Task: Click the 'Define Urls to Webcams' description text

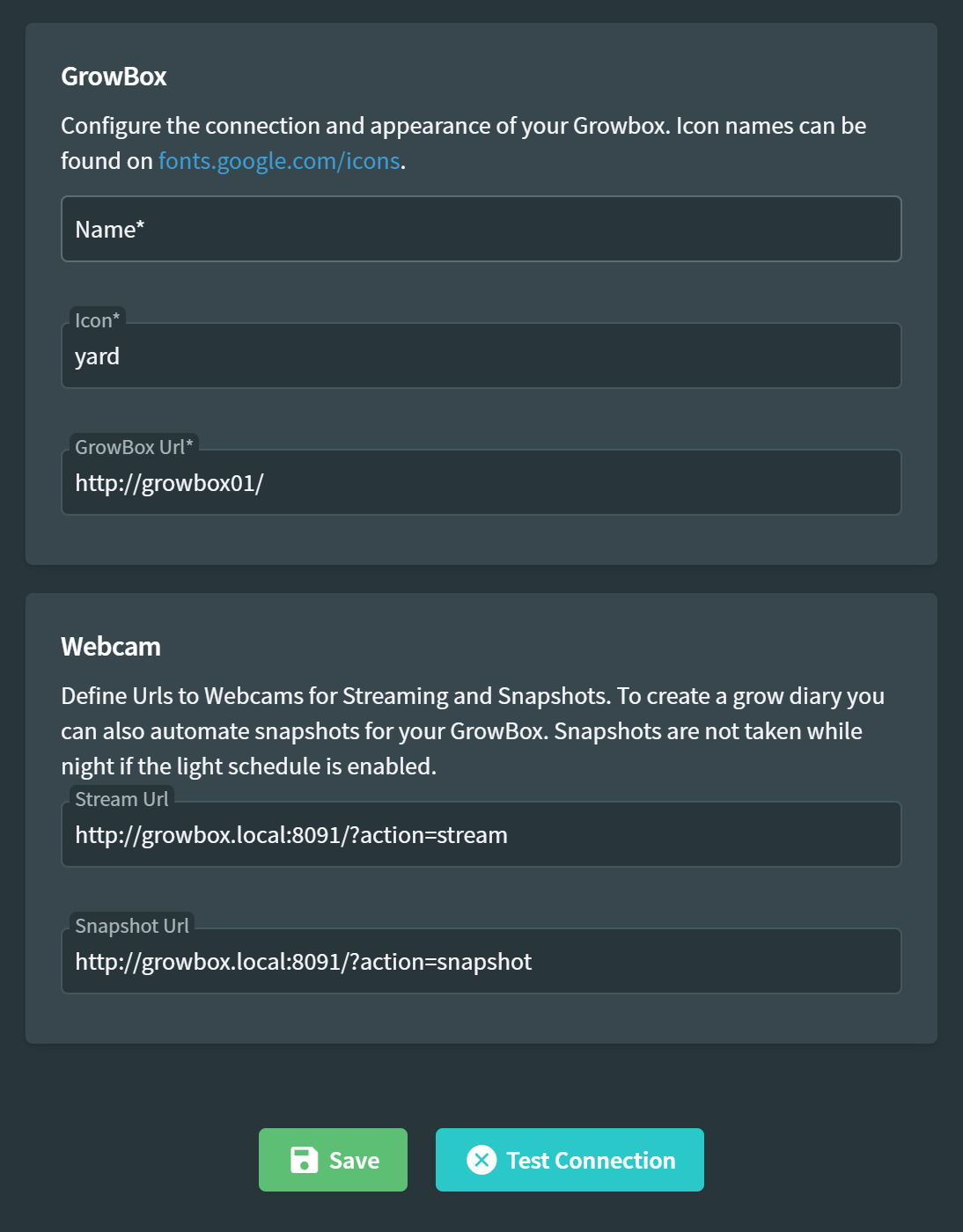Action: pos(334,696)
